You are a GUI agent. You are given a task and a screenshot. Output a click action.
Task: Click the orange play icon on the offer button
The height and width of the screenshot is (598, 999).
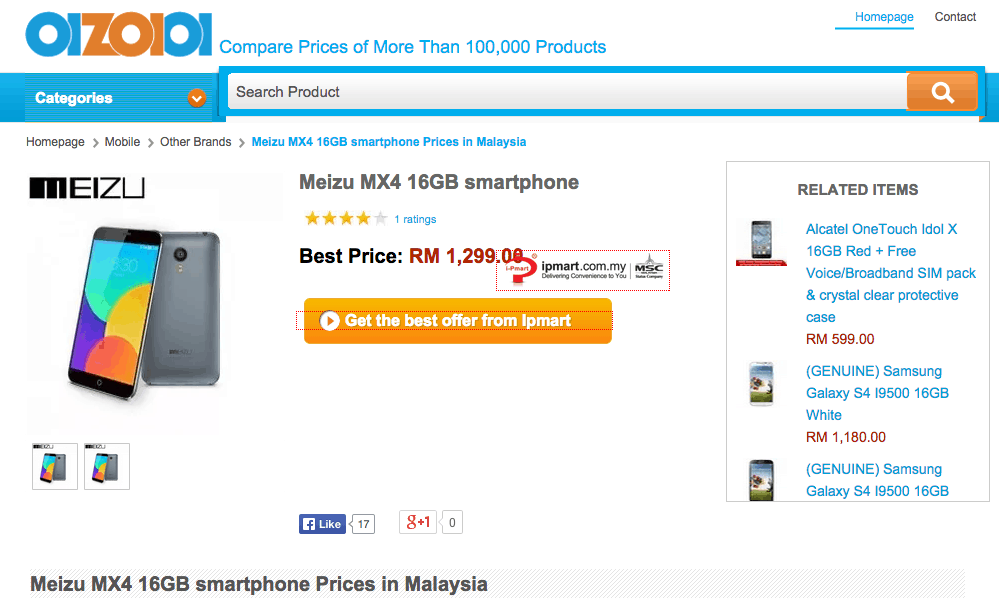tap(330, 321)
